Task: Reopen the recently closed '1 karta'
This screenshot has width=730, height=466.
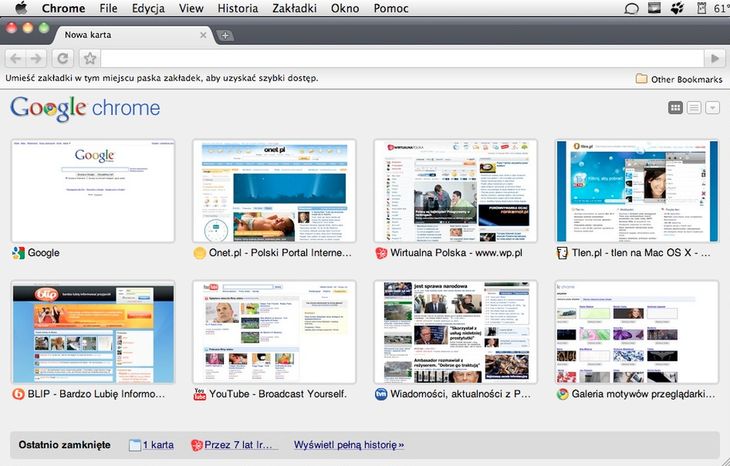Action: [x=158, y=445]
